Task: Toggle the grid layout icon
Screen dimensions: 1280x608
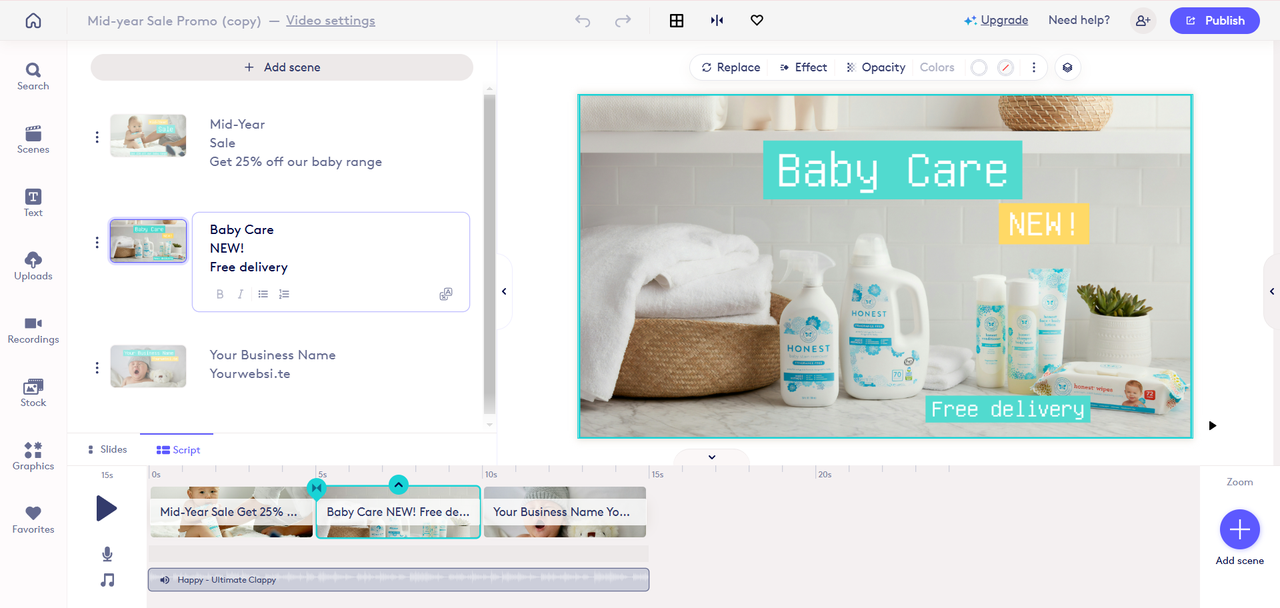Action: click(x=677, y=20)
